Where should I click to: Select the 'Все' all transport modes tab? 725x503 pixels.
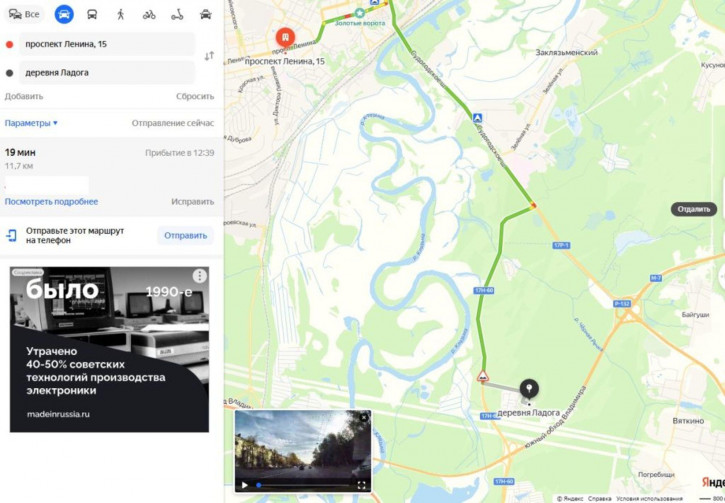click(25, 14)
